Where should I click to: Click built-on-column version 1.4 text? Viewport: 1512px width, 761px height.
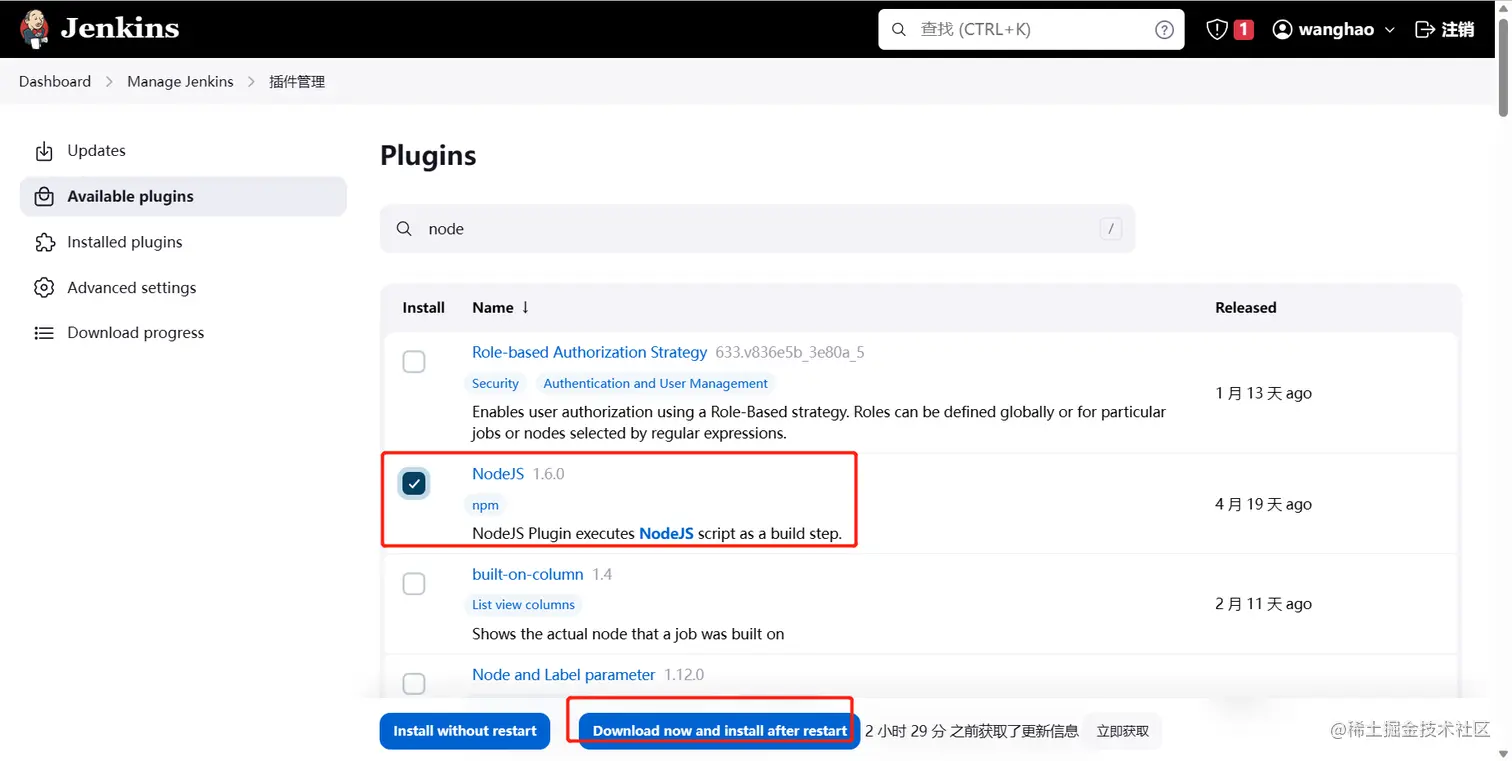click(x=602, y=574)
